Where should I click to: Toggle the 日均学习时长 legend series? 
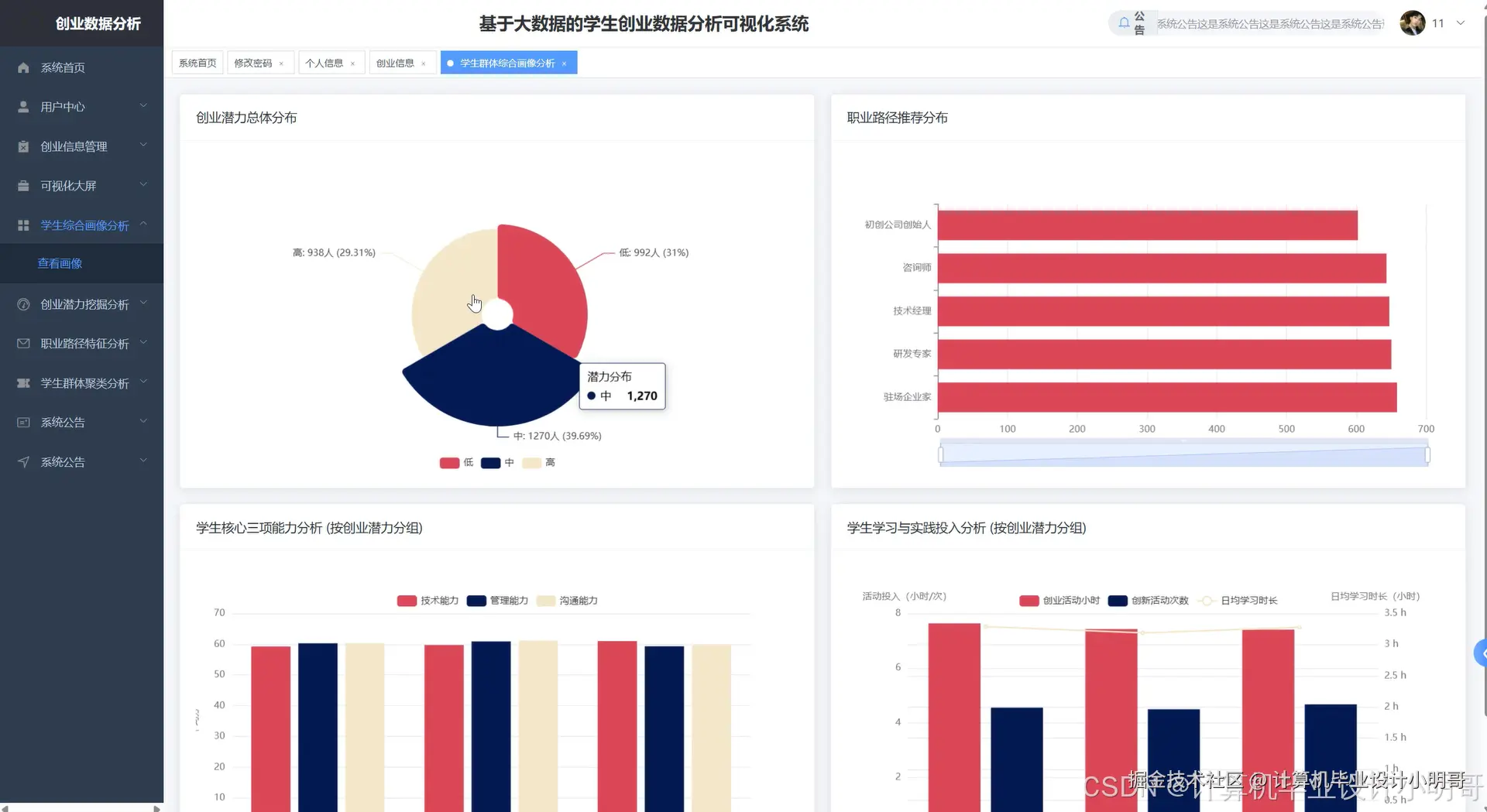pos(1238,601)
